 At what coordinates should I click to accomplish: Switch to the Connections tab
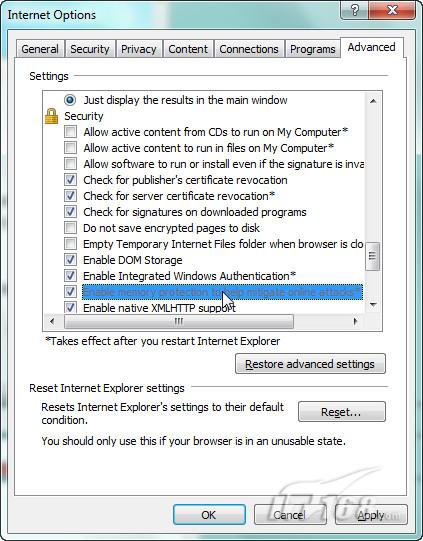(x=249, y=49)
